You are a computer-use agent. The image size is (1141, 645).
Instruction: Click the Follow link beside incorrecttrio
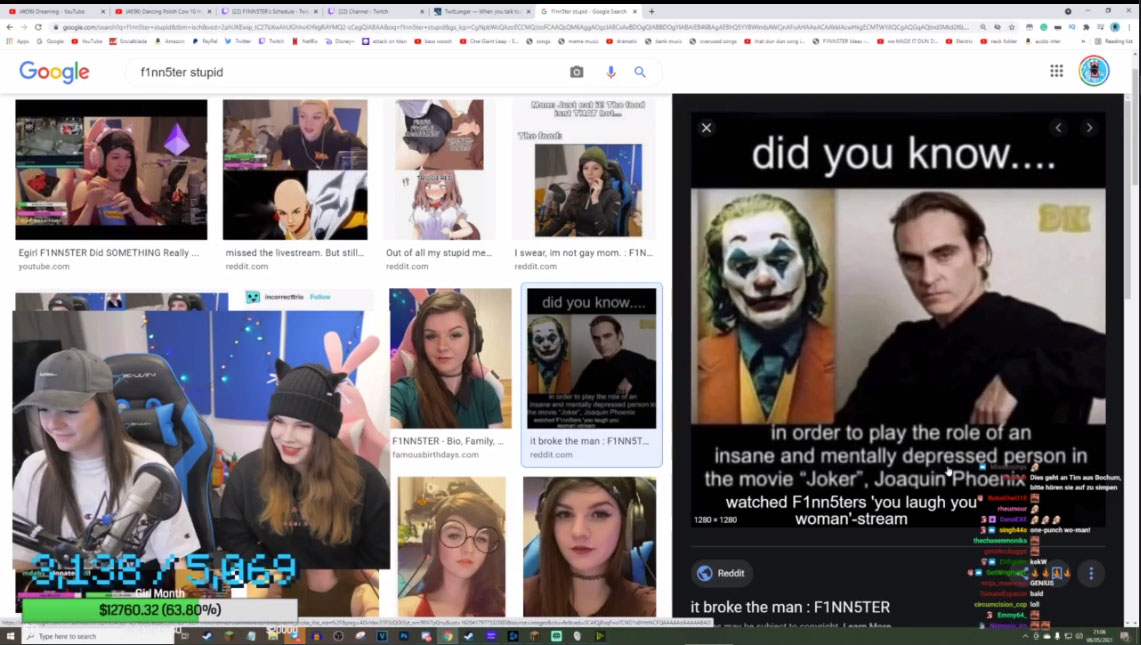pyautogui.click(x=320, y=297)
